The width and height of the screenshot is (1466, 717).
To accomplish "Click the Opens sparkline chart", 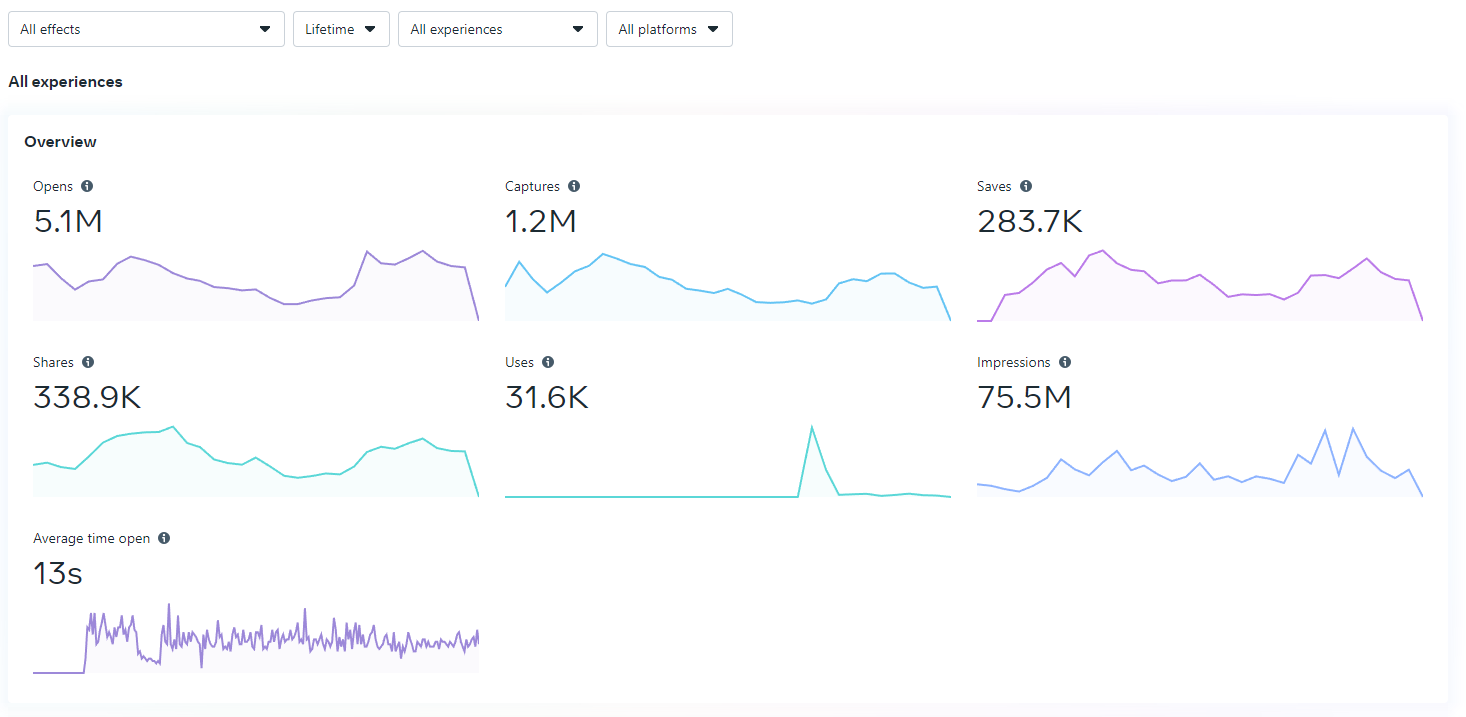I will [x=256, y=285].
